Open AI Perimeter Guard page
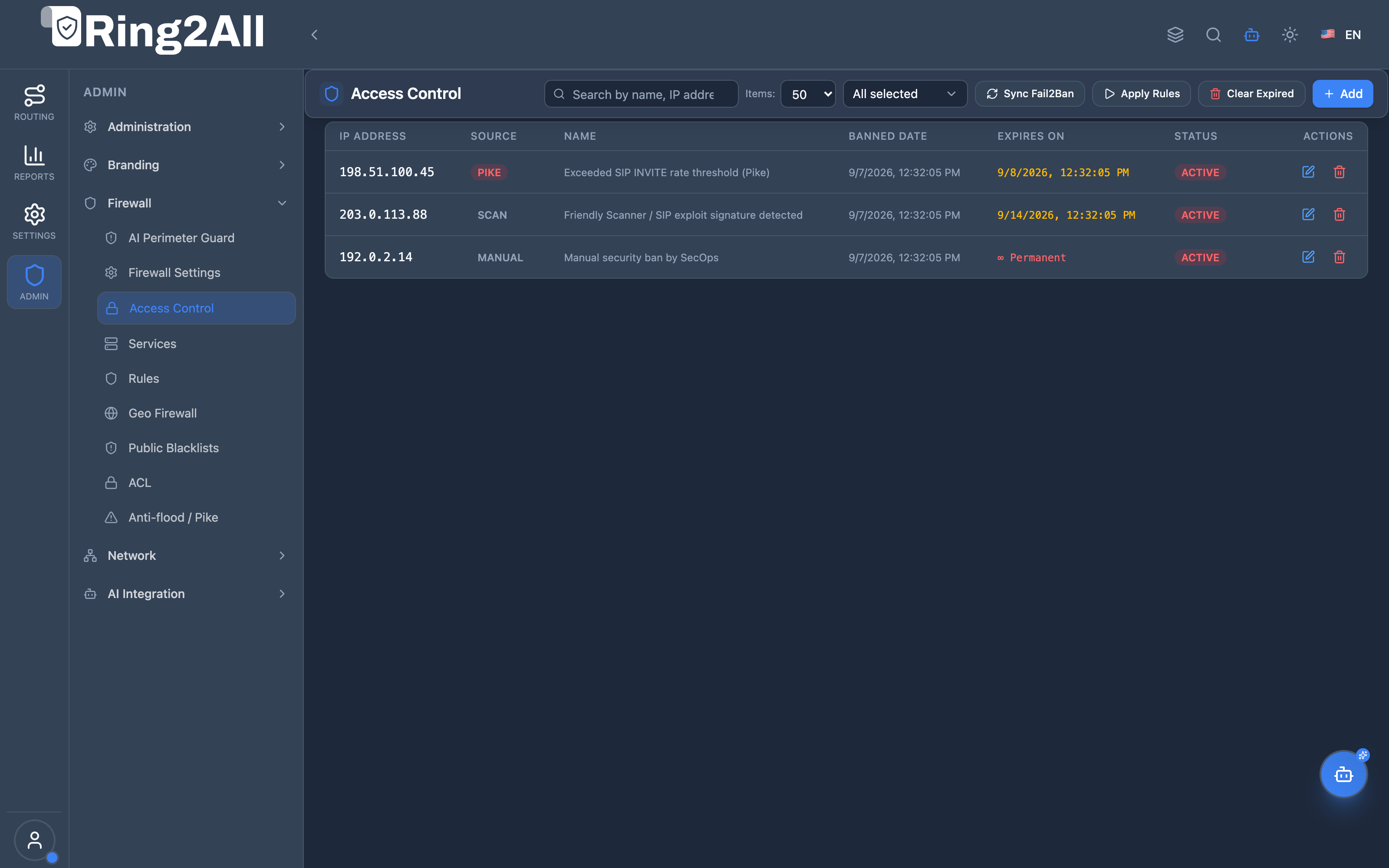 pos(196,238)
